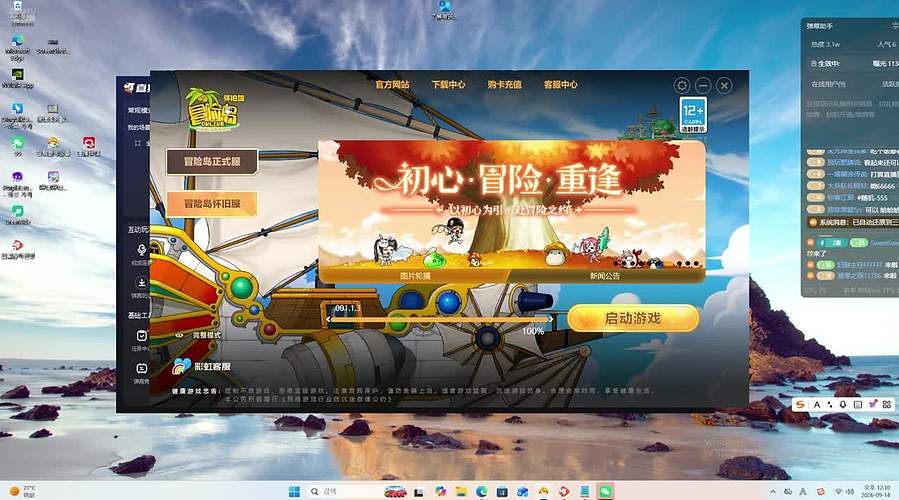Open the MapleStory mushroom taskbar icon
The width and height of the screenshot is (899, 500).
pyautogui.click(x=543, y=491)
